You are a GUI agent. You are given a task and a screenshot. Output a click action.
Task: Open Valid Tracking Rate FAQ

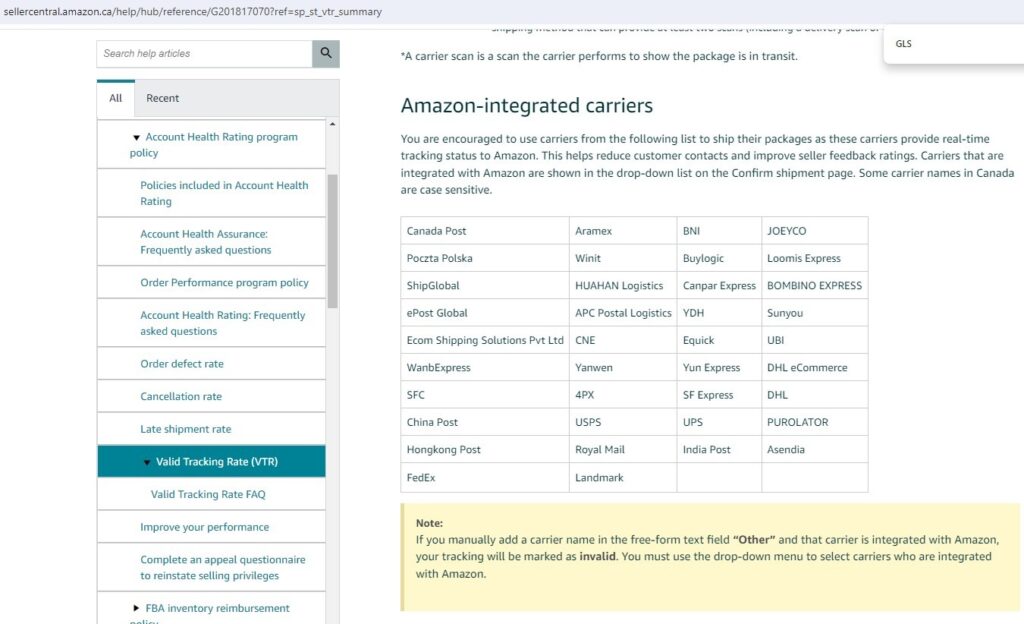point(208,494)
